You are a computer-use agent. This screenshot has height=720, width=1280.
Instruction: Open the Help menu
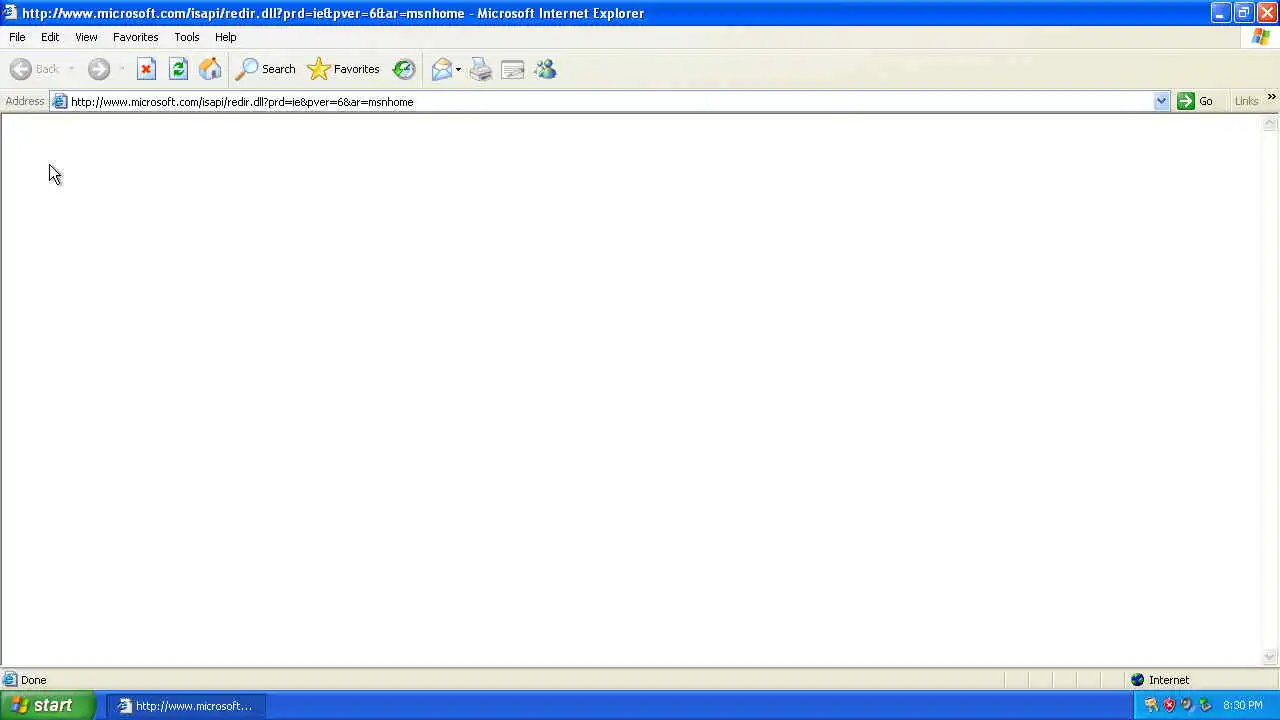coord(225,37)
